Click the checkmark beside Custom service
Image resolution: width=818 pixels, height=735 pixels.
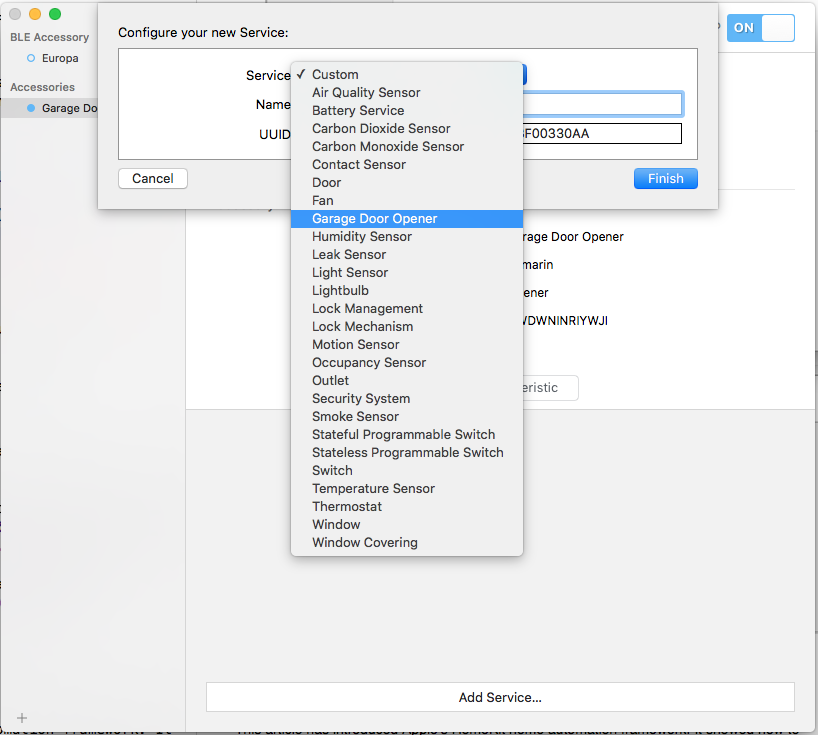pyautogui.click(x=300, y=74)
